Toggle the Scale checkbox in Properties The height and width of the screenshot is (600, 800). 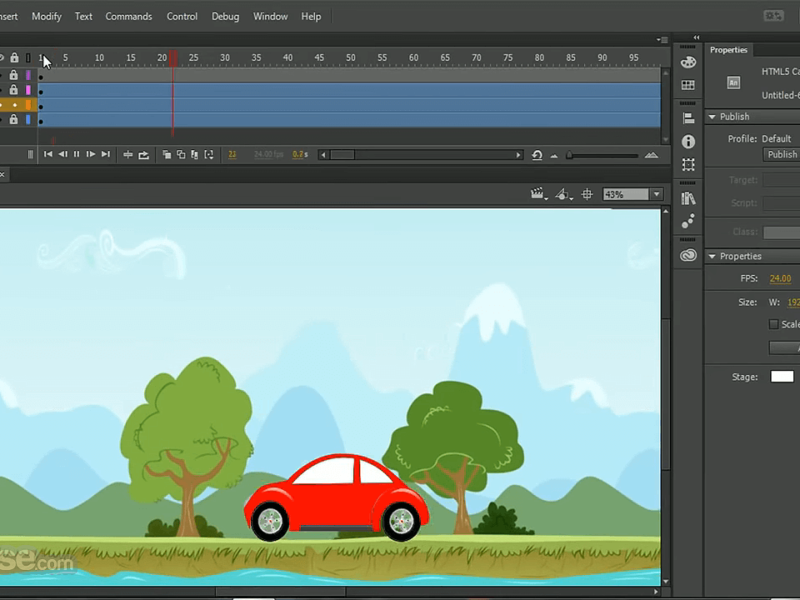(773, 324)
